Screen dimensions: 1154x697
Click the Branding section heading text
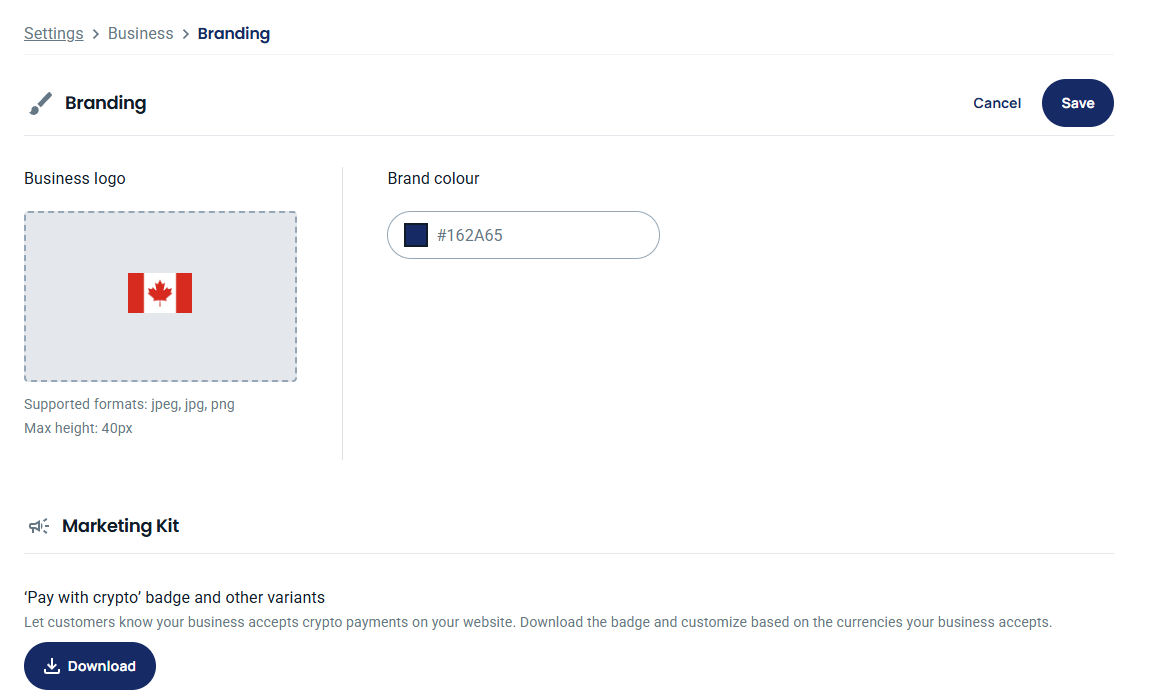pos(105,103)
